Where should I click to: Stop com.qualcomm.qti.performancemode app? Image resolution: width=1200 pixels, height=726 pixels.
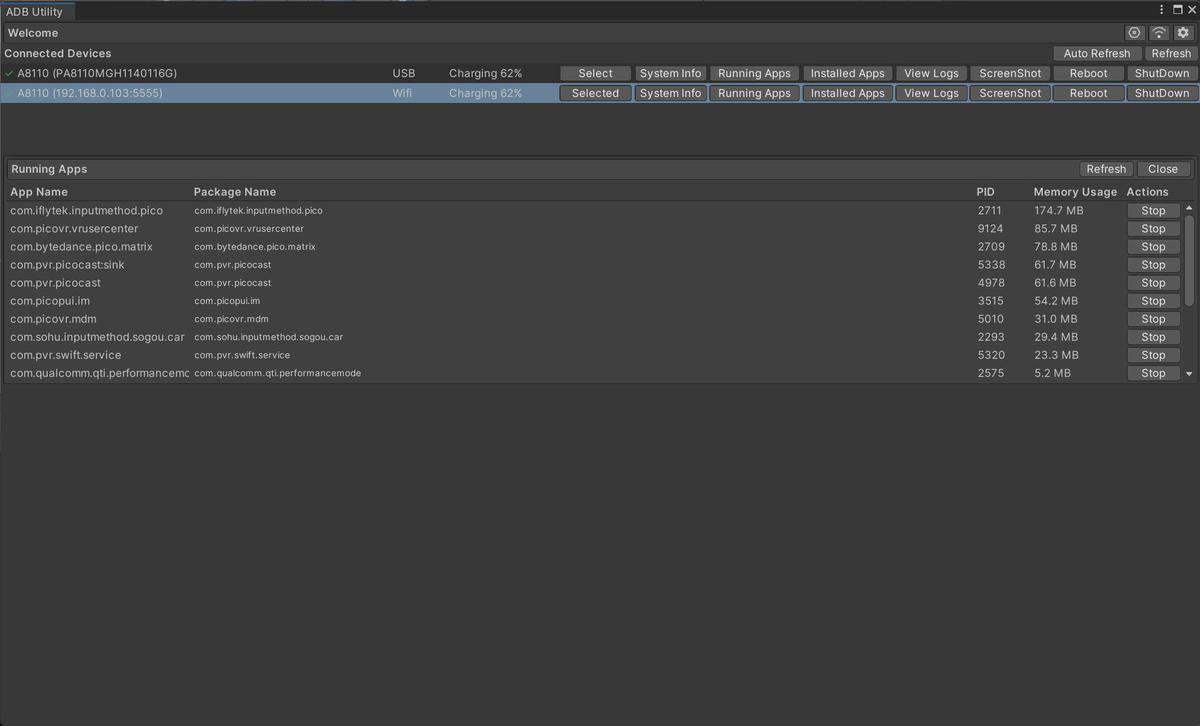coord(1153,373)
